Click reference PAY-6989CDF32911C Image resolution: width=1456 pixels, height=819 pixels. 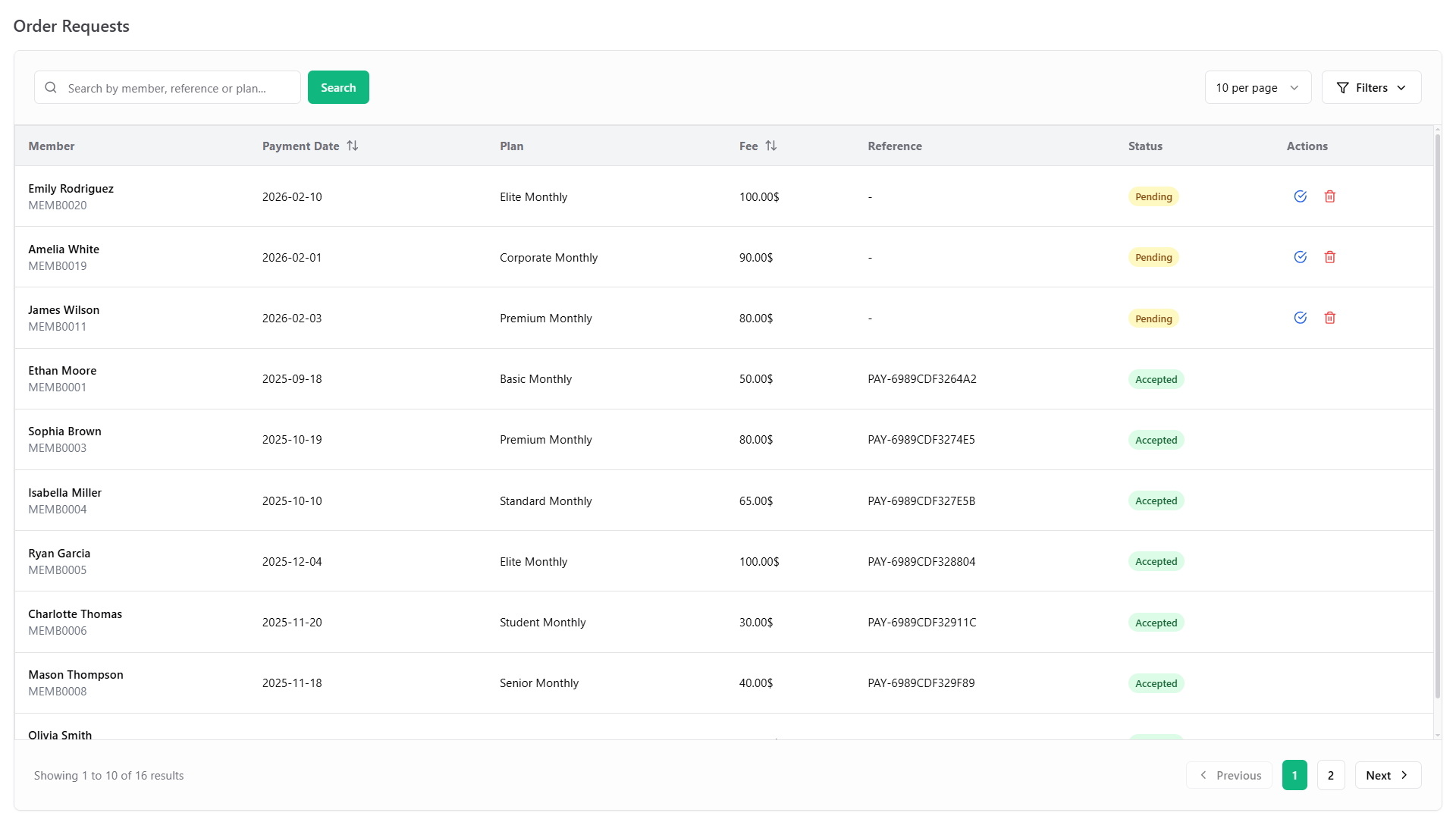(922, 623)
